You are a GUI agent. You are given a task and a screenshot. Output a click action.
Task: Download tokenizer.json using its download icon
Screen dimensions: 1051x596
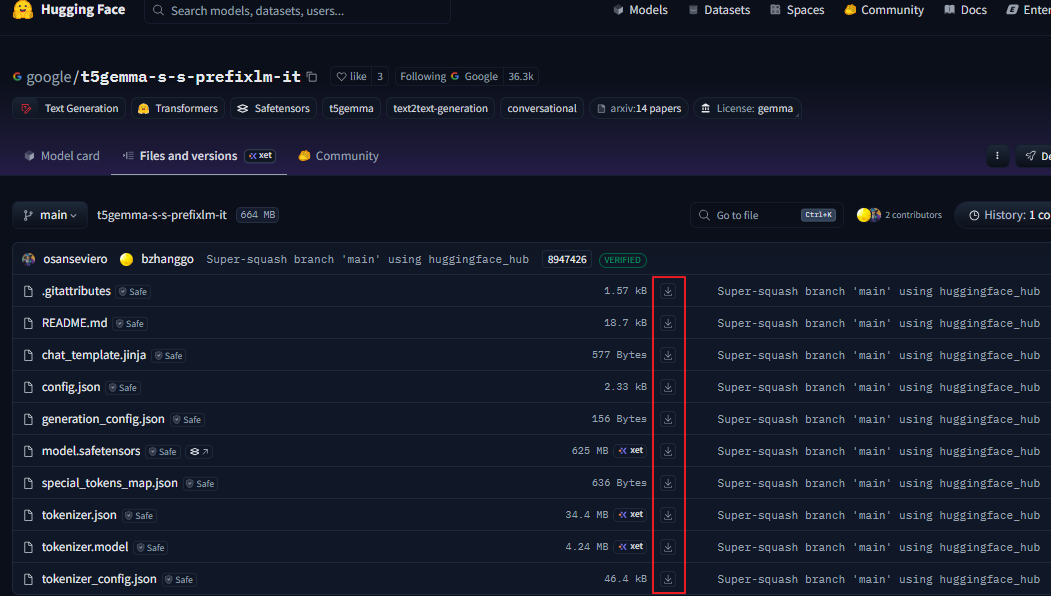668,516
